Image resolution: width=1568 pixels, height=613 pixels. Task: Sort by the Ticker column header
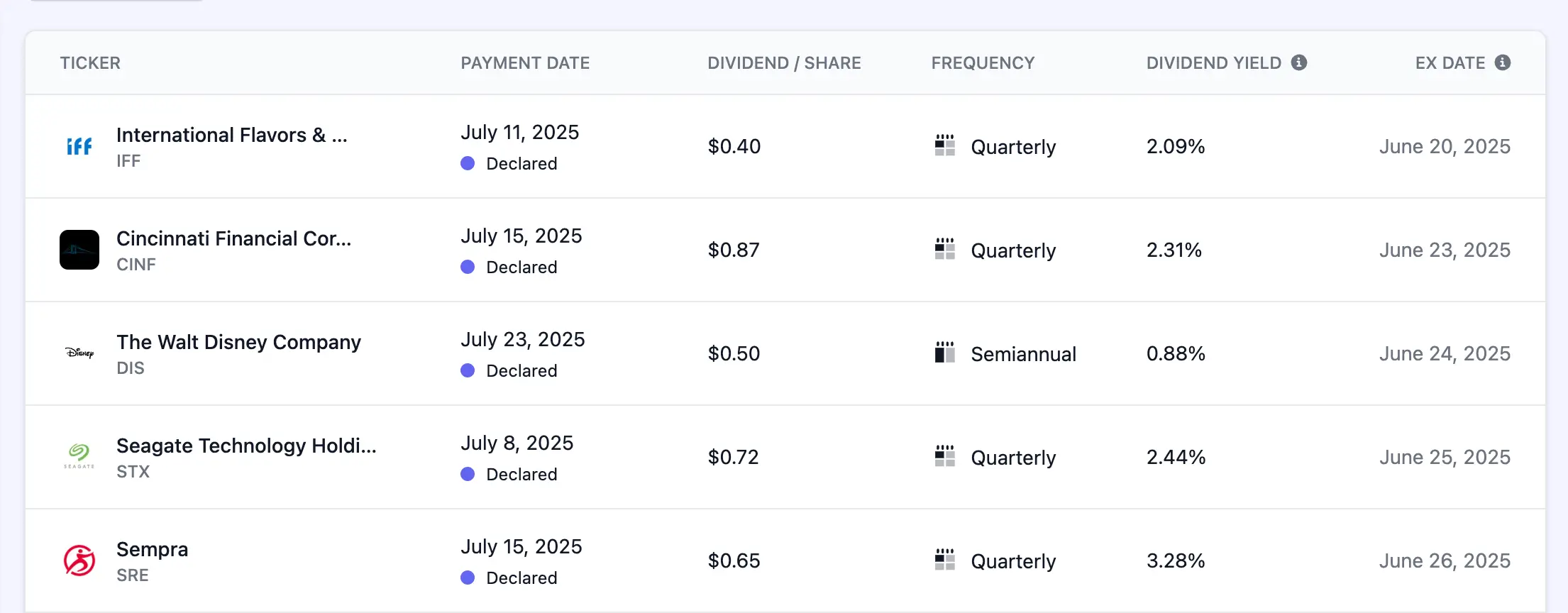pyautogui.click(x=90, y=63)
